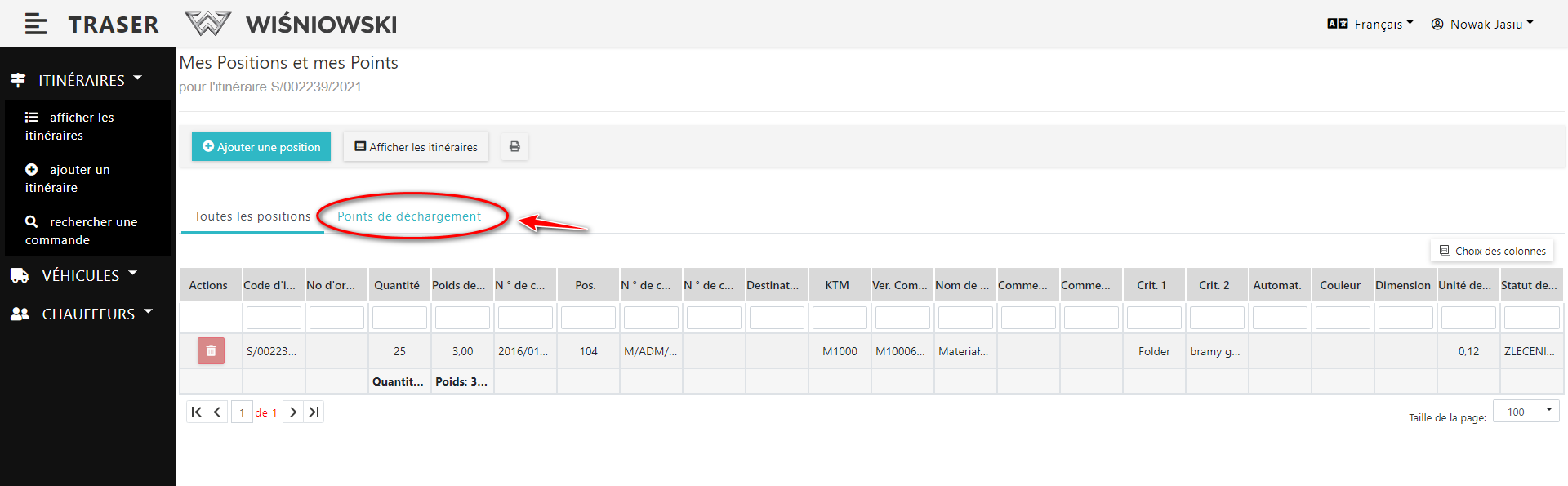The width and height of the screenshot is (1568, 486).
Task: Go to the first page of results
Action: (x=196, y=412)
